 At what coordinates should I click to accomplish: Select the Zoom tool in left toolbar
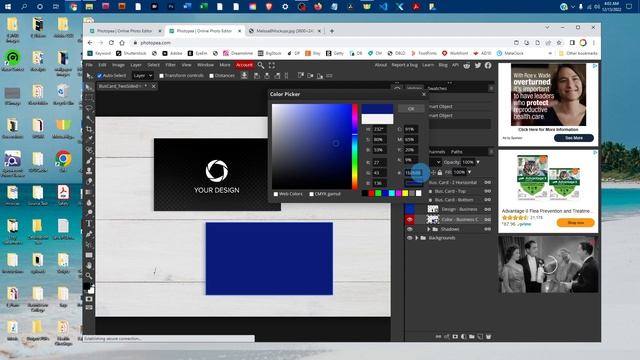pos(89,276)
